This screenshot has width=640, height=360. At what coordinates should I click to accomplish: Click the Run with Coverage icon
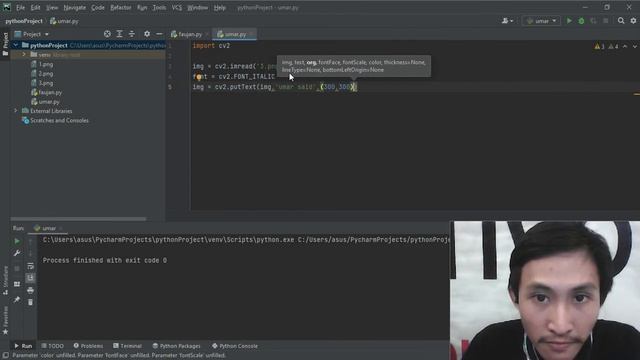[x=593, y=21]
